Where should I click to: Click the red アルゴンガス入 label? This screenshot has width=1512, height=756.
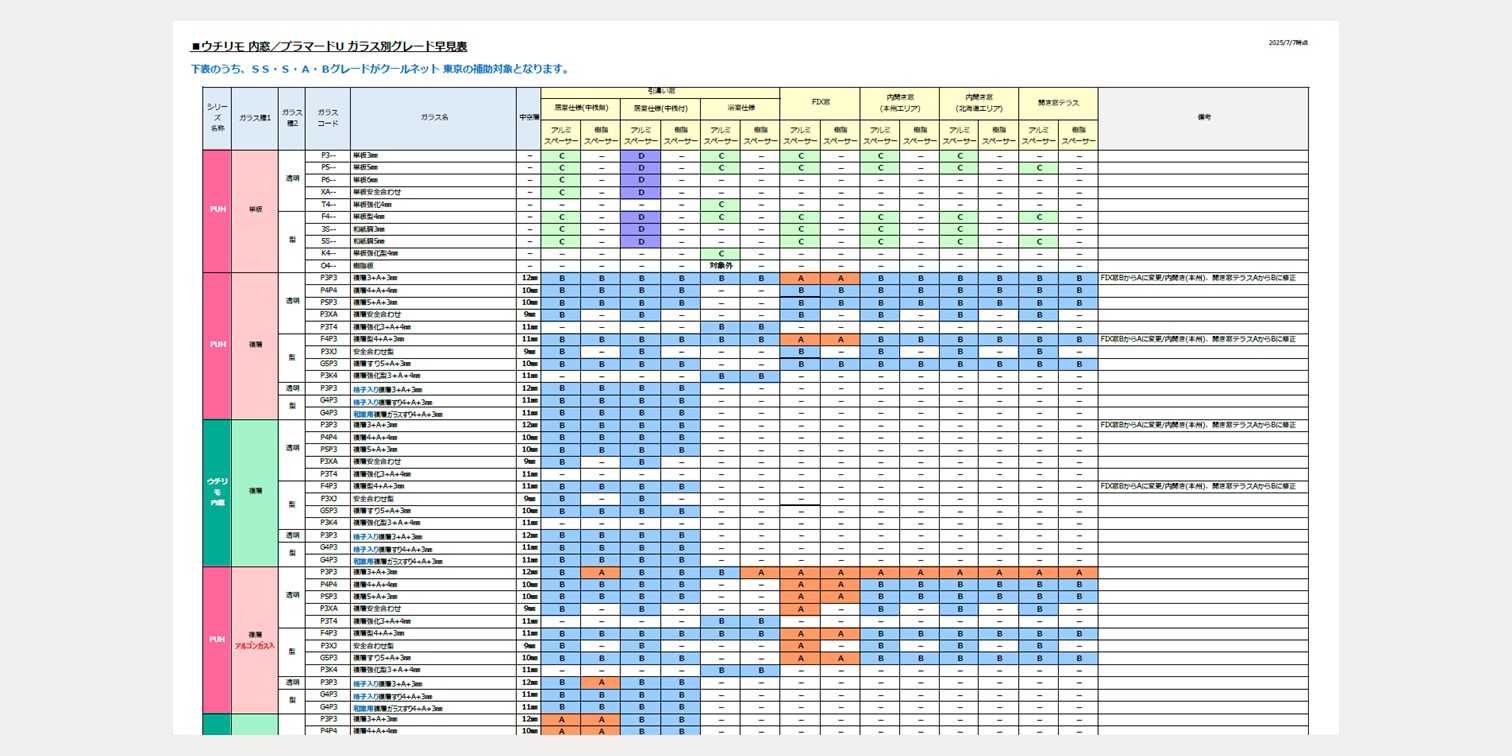(x=255, y=647)
